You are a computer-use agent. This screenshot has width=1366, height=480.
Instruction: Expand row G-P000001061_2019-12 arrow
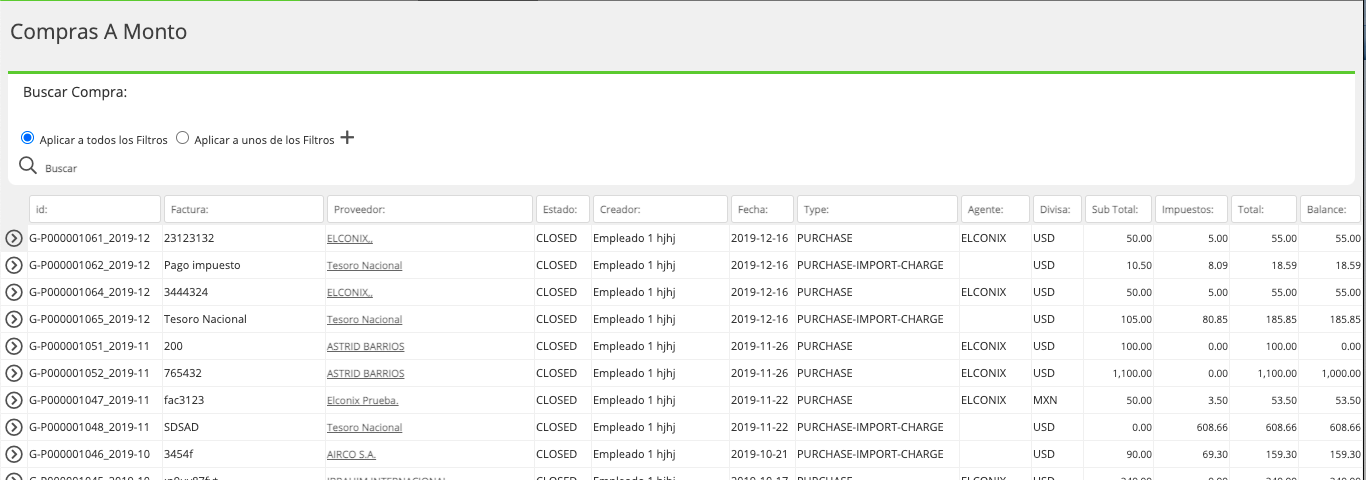[14, 238]
